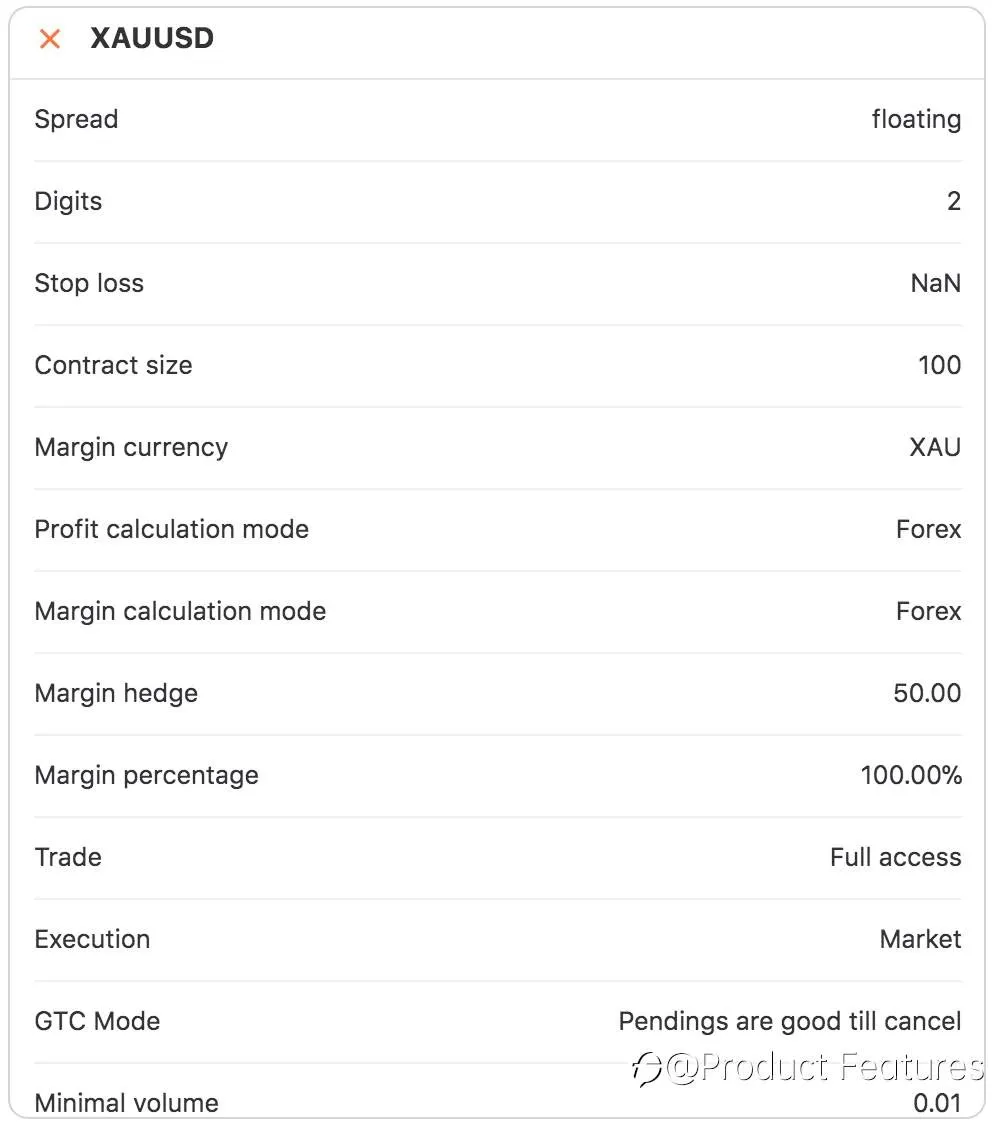Select the Full access trade value

[x=895, y=857]
